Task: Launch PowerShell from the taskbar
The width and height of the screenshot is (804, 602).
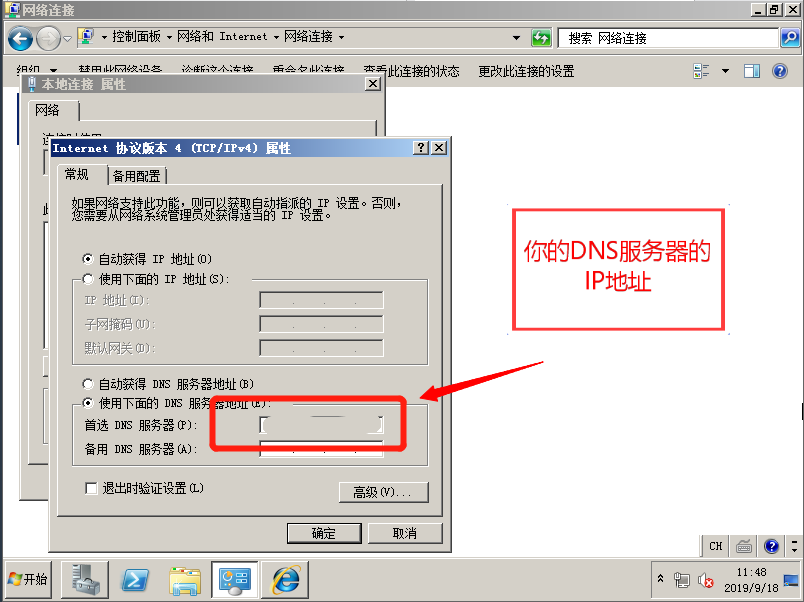Action: 134,579
